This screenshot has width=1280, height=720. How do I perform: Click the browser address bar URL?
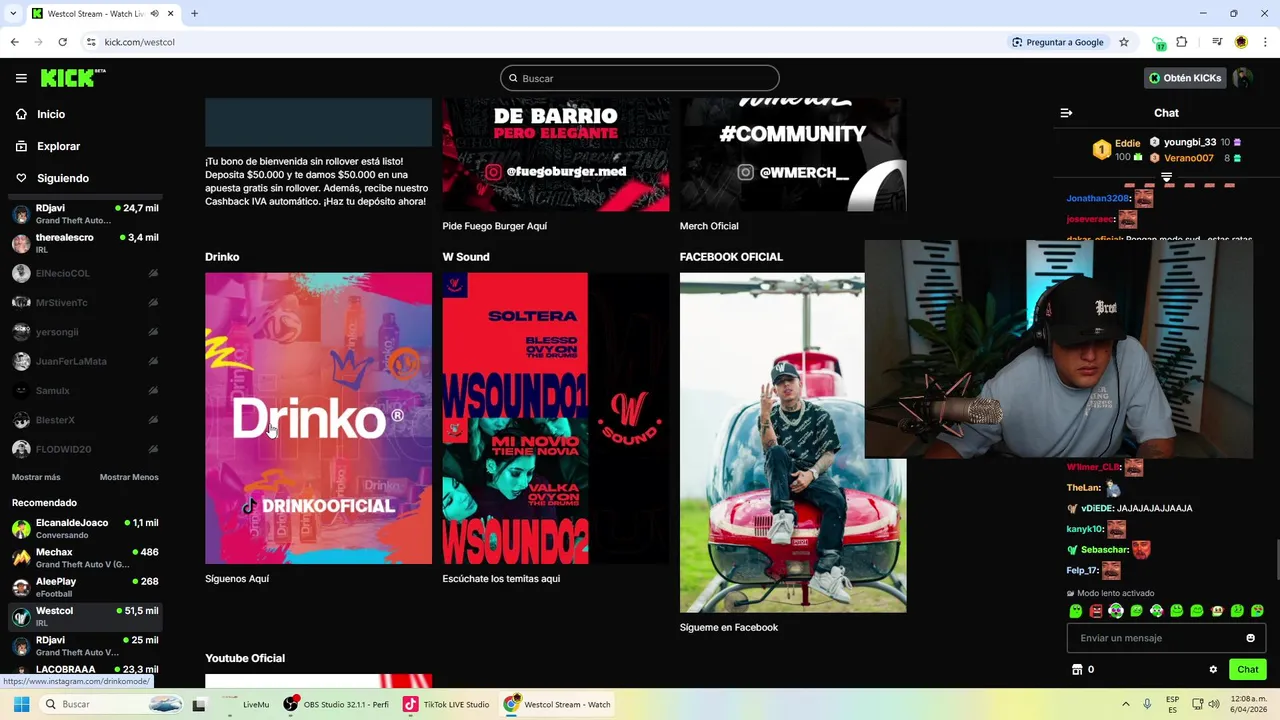point(140,42)
